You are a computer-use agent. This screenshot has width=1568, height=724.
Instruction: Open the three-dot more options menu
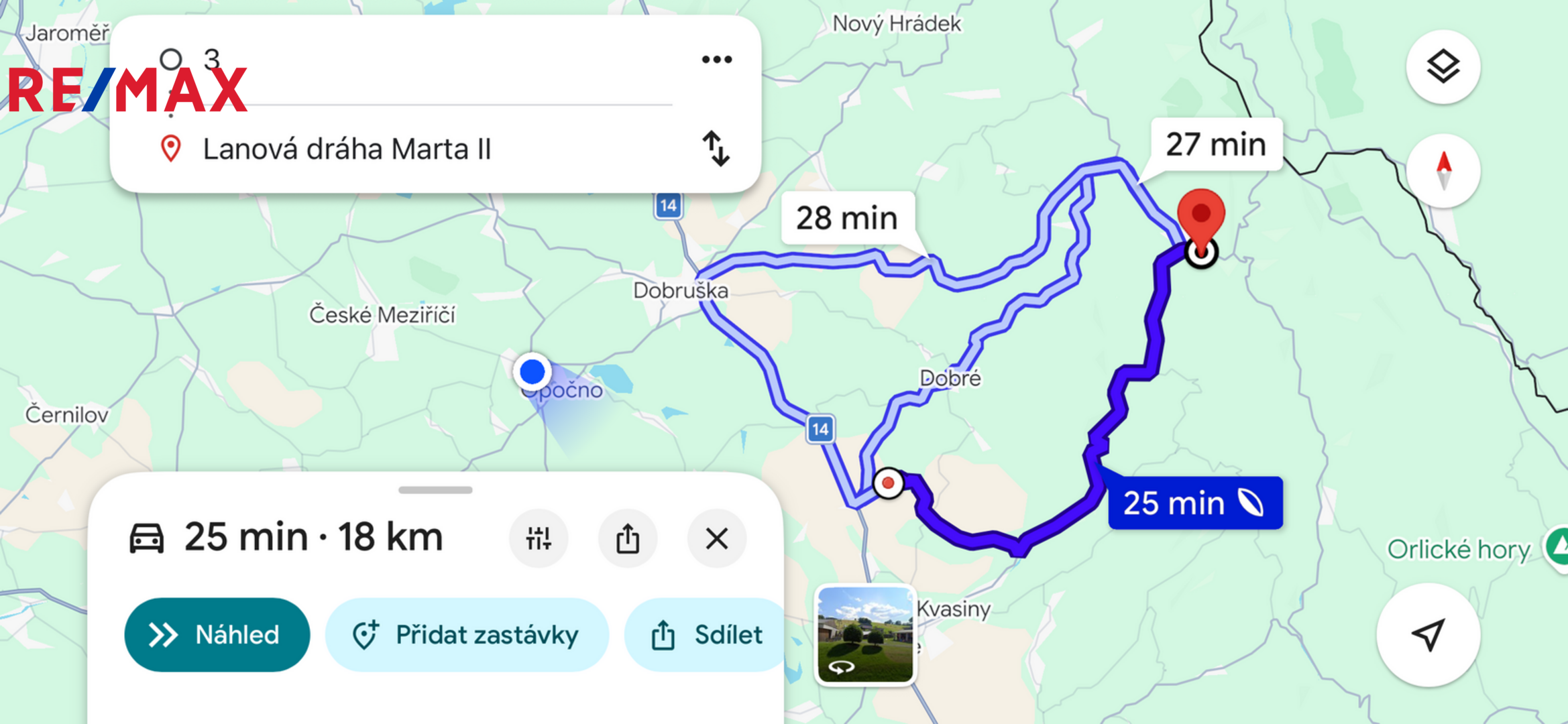[x=716, y=60]
